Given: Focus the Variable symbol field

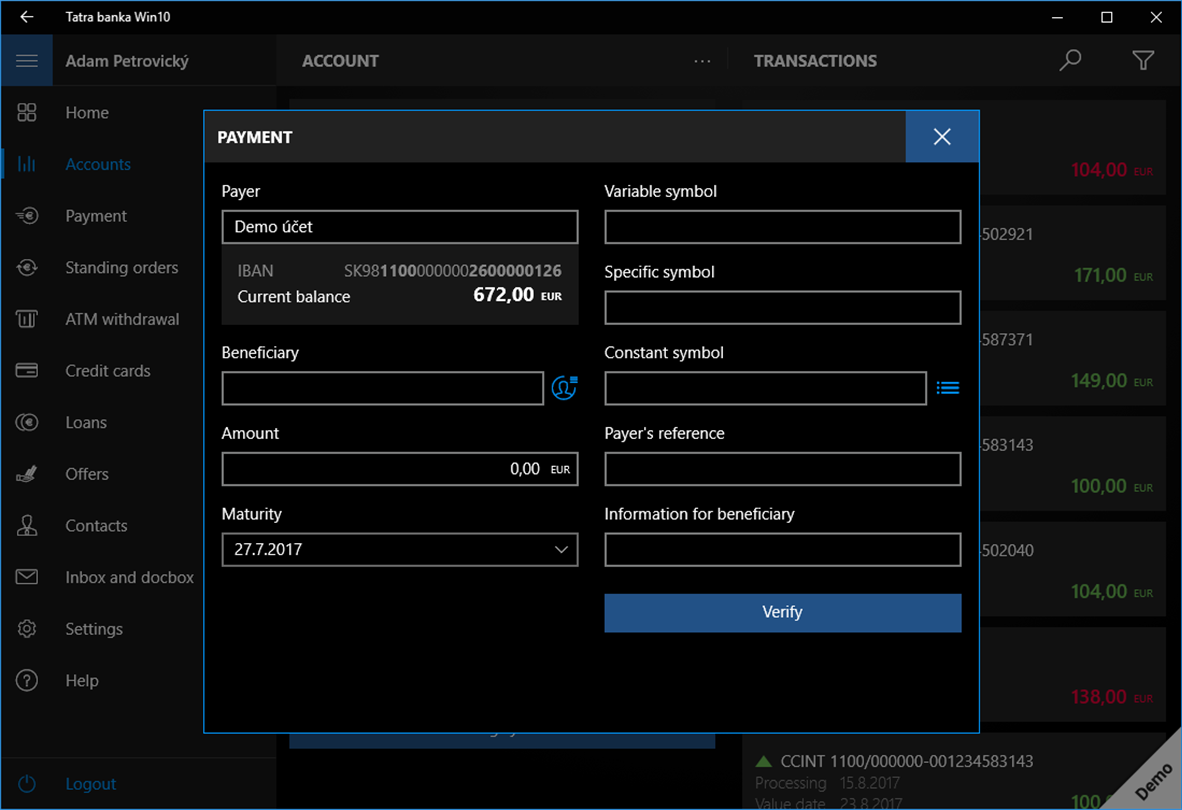Looking at the screenshot, I should pos(782,227).
